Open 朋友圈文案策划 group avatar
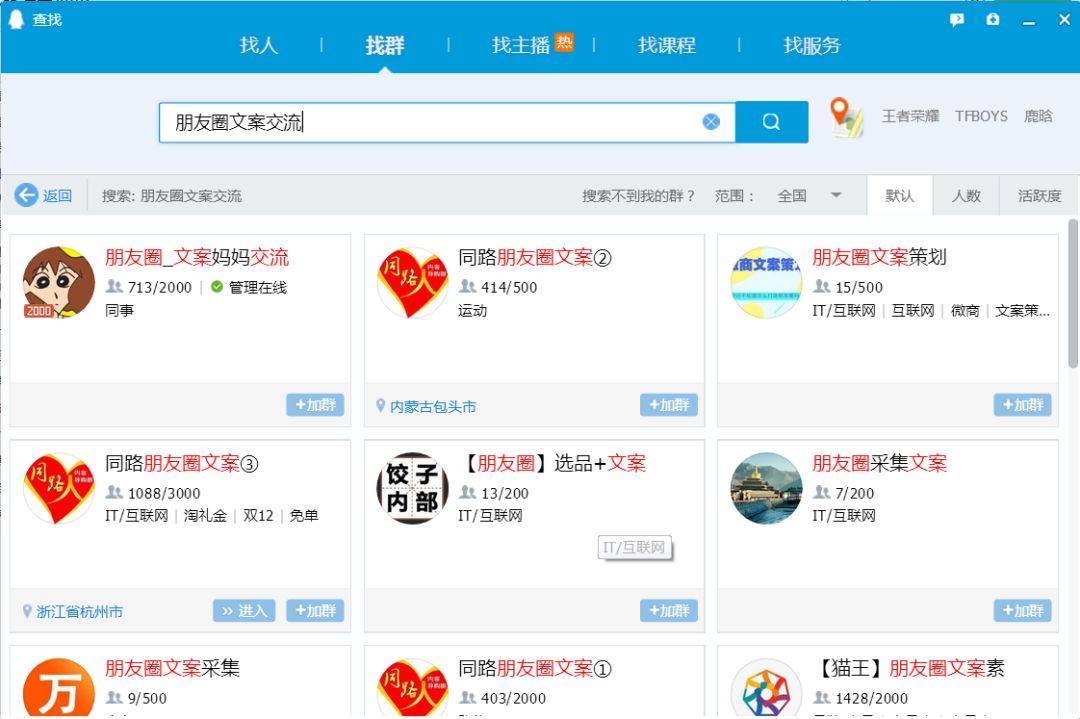This screenshot has height=719, width=1080. coord(766,282)
